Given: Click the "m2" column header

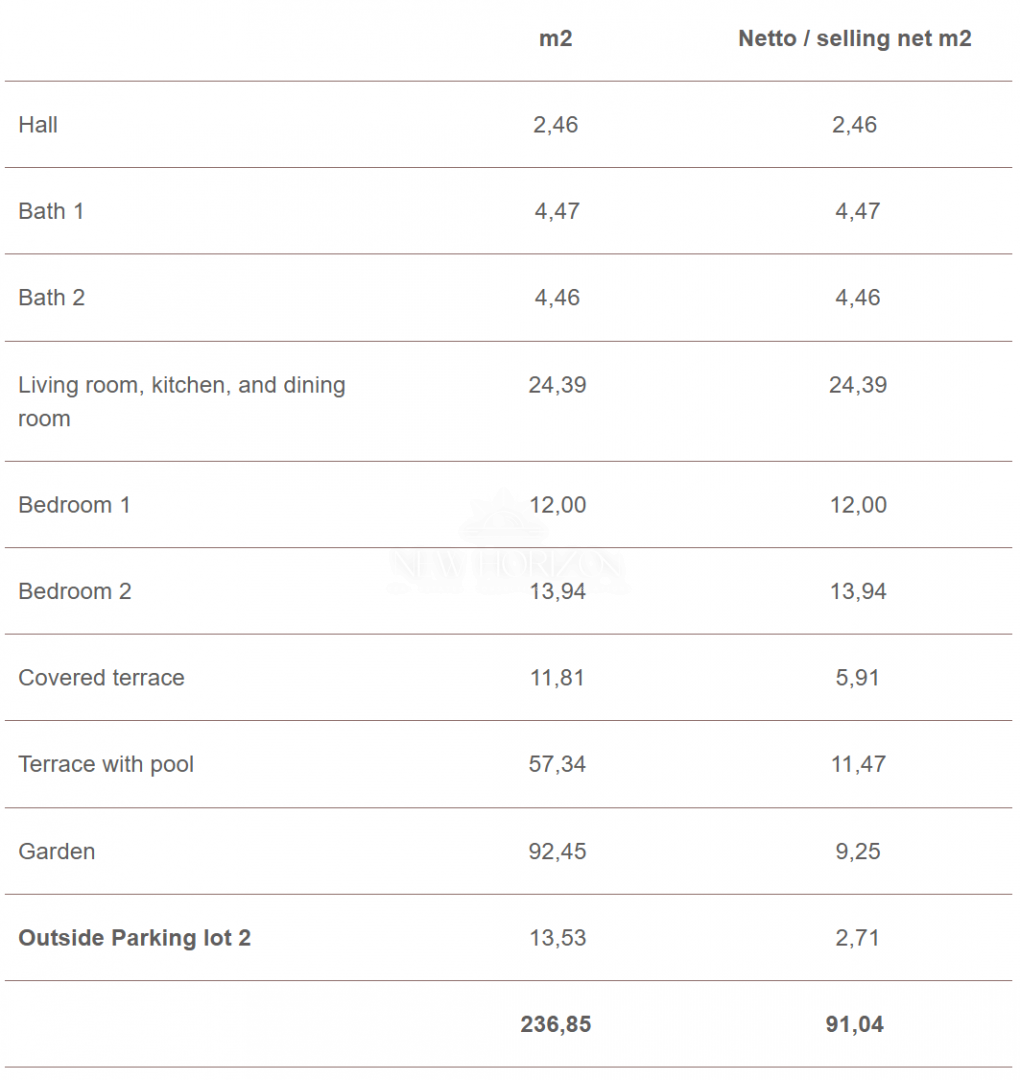Looking at the screenshot, I should tap(555, 39).
